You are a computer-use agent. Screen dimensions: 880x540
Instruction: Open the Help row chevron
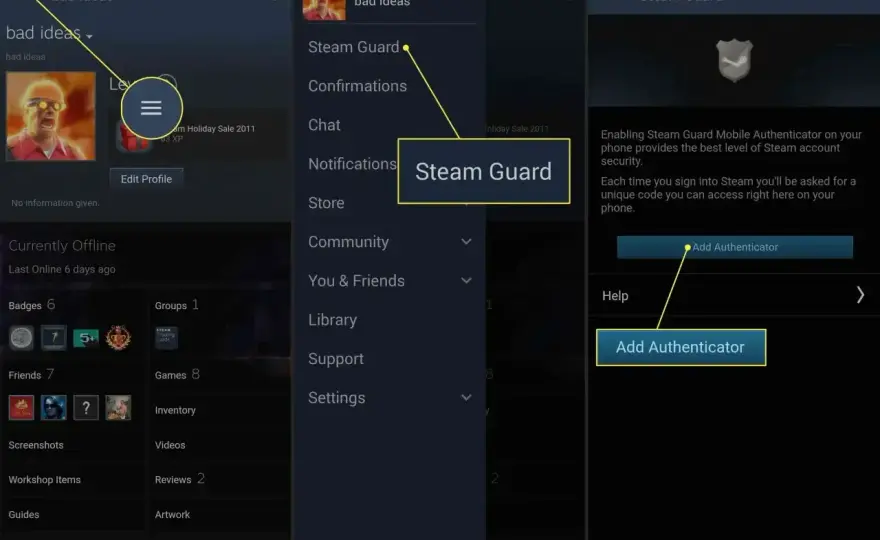pos(860,295)
